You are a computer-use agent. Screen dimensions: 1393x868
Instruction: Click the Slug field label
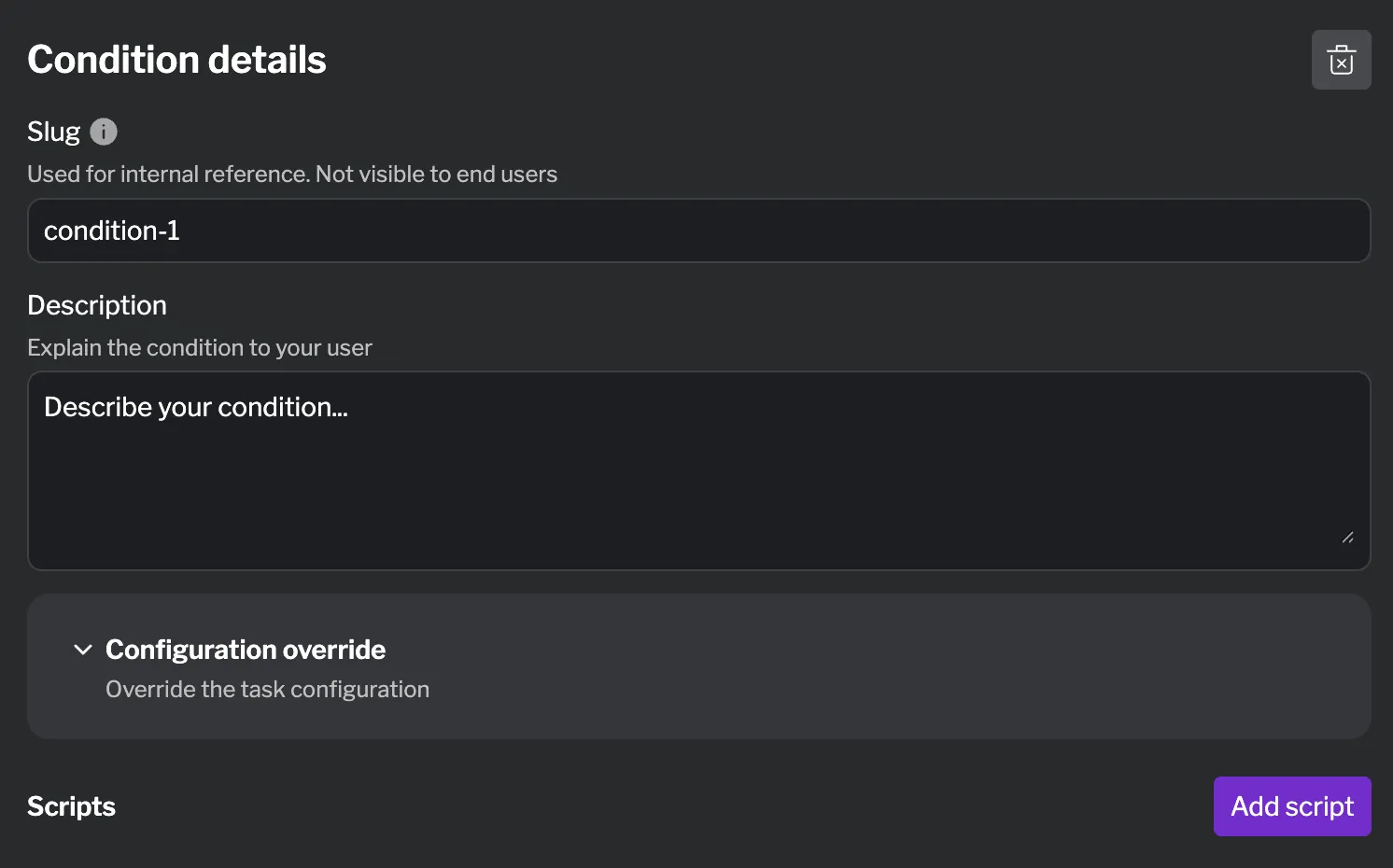(x=53, y=132)
